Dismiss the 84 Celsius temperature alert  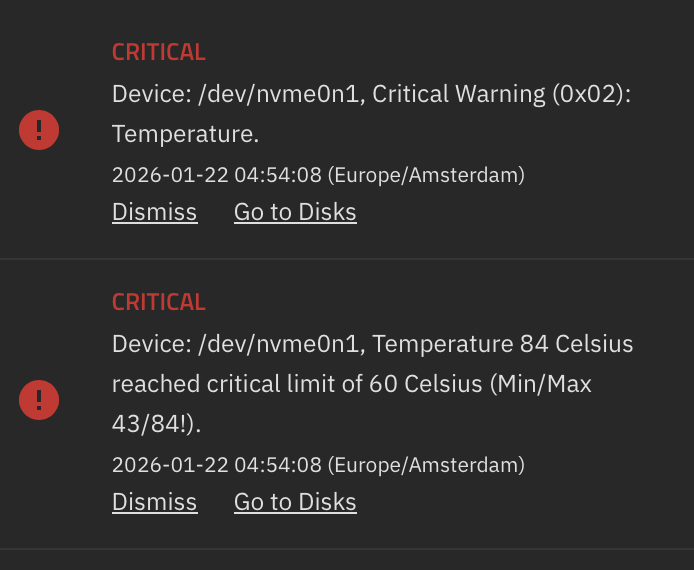[x=154, y=502]
